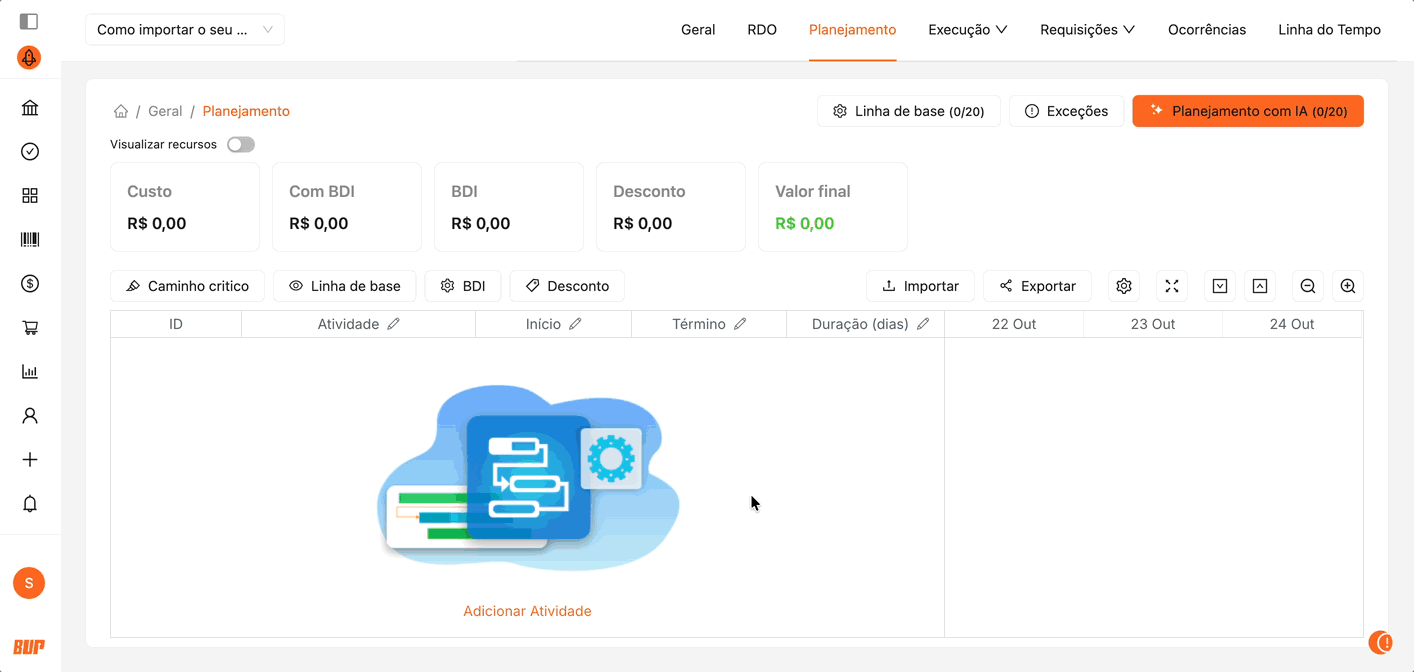
Task: Enter fullscreen with expand arrows icon
Action: [1172, 286]
